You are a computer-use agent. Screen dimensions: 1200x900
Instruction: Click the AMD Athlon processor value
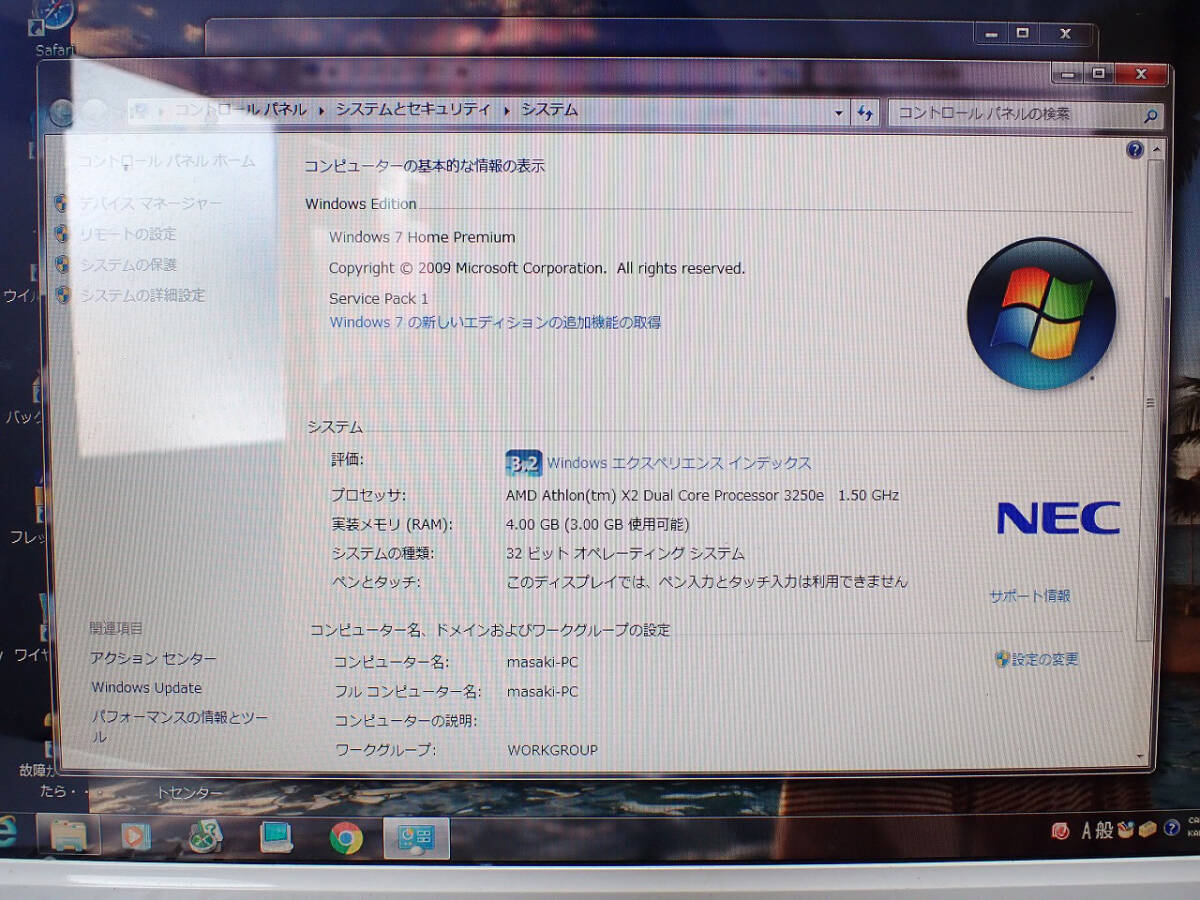click(702, 495)
